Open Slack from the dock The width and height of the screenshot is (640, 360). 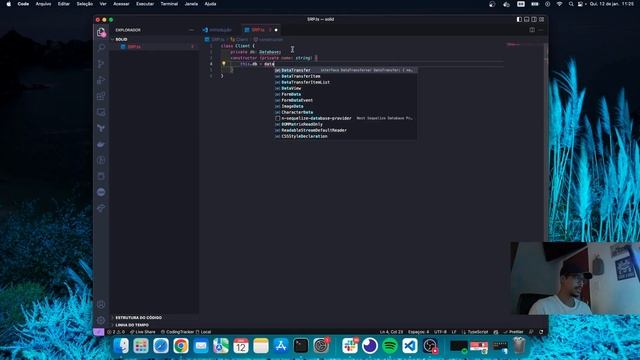[350, 346]
